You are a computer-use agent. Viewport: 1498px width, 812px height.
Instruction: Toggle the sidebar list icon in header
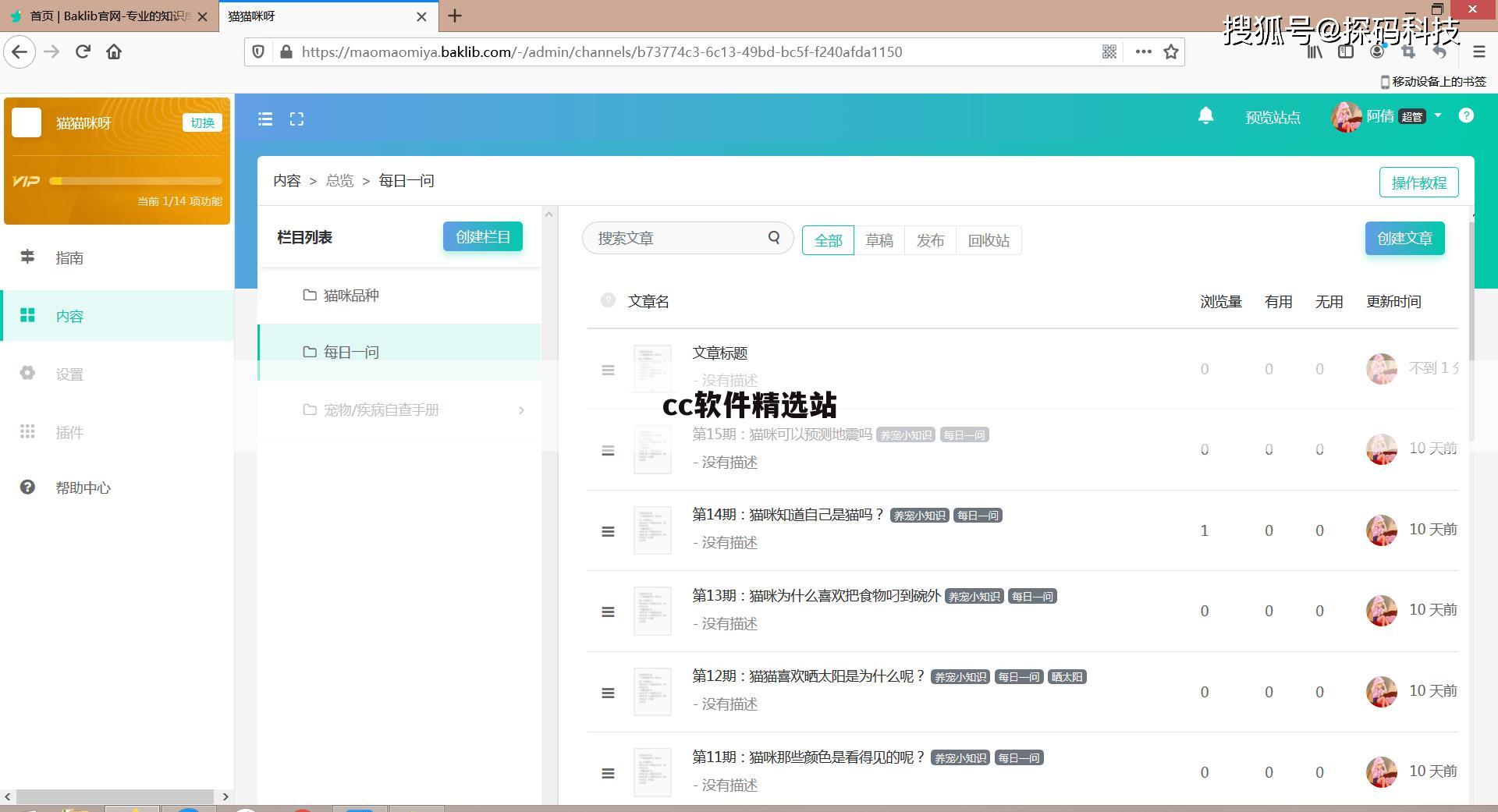click(265, 119)
